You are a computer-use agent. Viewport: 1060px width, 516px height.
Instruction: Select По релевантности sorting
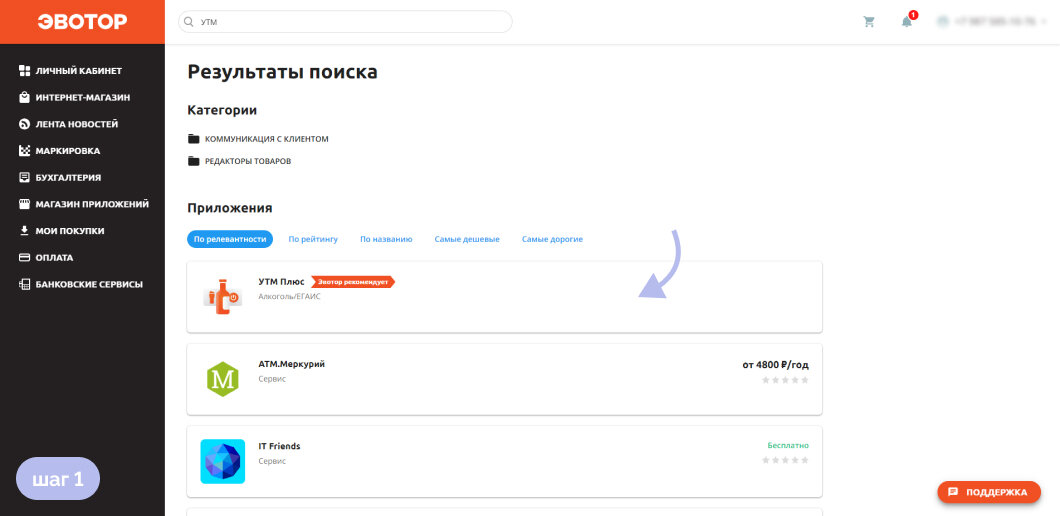[x=230, y=239]
